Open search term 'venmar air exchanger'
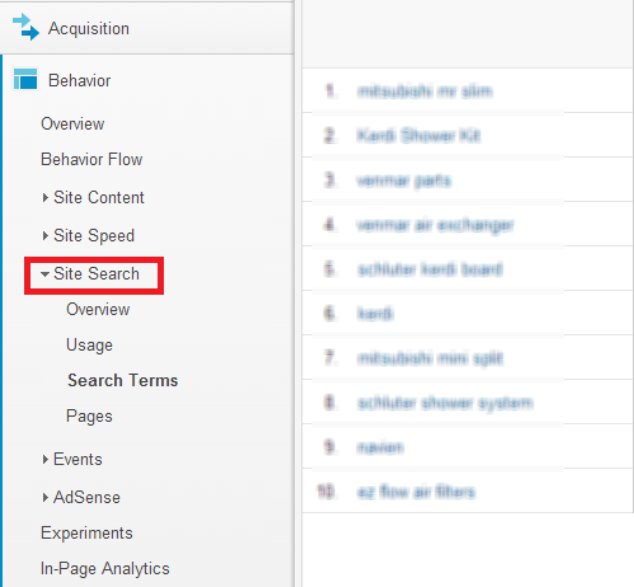The height and width of the screenshot is (587, 634). [x=435, y=225]
